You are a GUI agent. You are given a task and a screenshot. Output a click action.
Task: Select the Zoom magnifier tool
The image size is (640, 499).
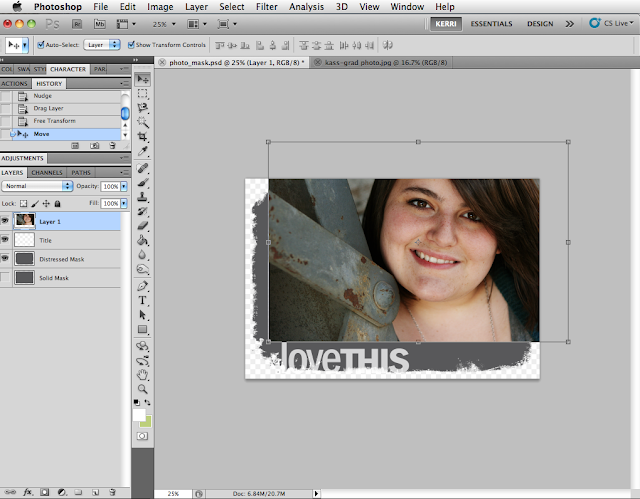coord(143,389)
